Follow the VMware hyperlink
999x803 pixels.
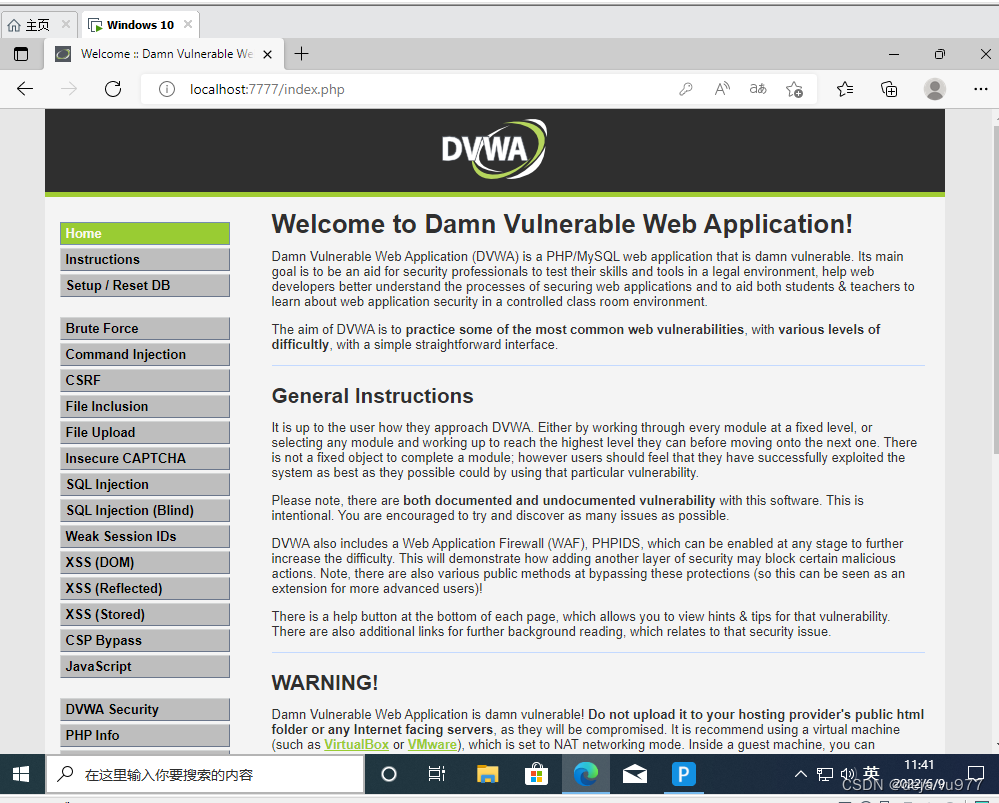[432, 744]
